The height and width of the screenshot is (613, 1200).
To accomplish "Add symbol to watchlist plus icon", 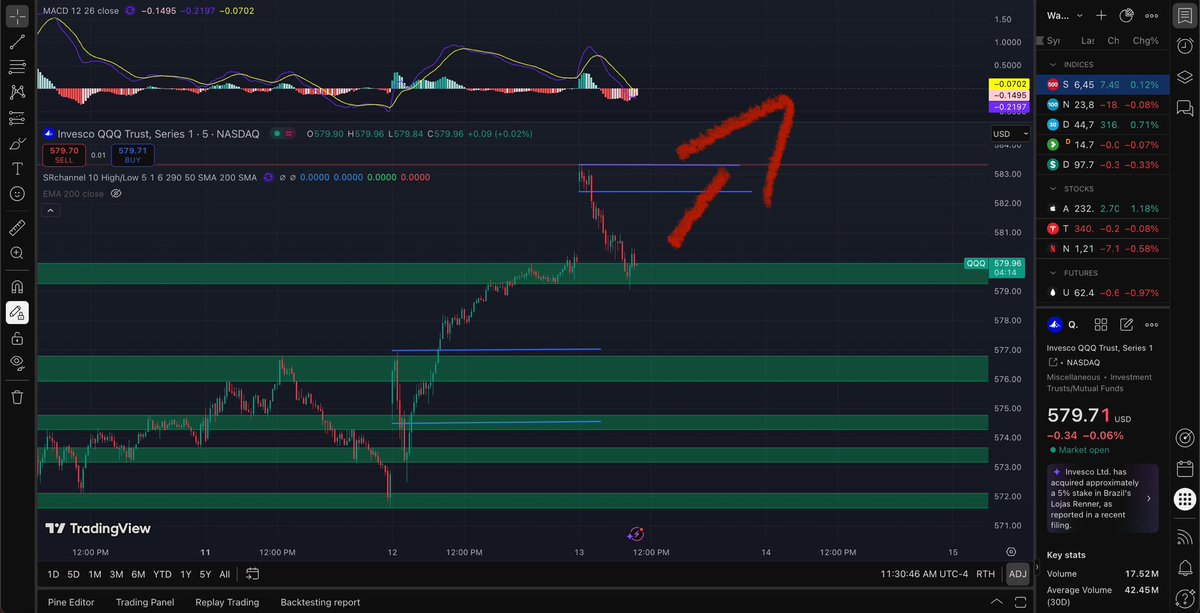I will [1101, 15].
